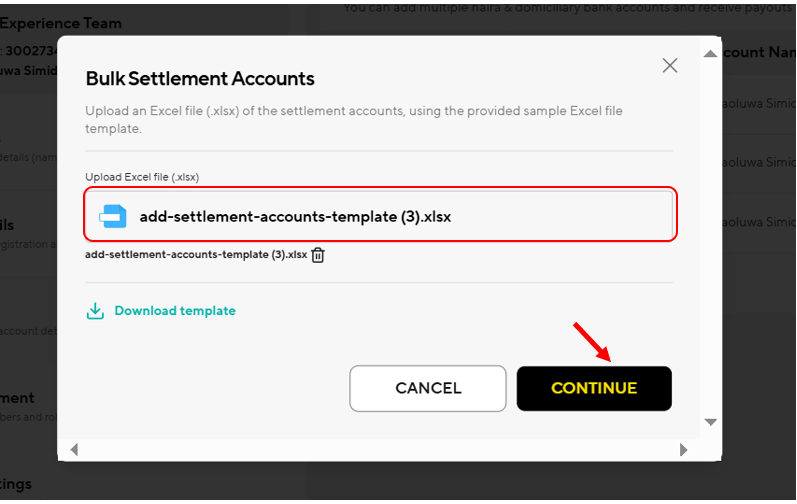The width and height of the screenshot is (797, 504).
Task: Click the scroll right arrow at dialog bottom
Action: [683, 450]
